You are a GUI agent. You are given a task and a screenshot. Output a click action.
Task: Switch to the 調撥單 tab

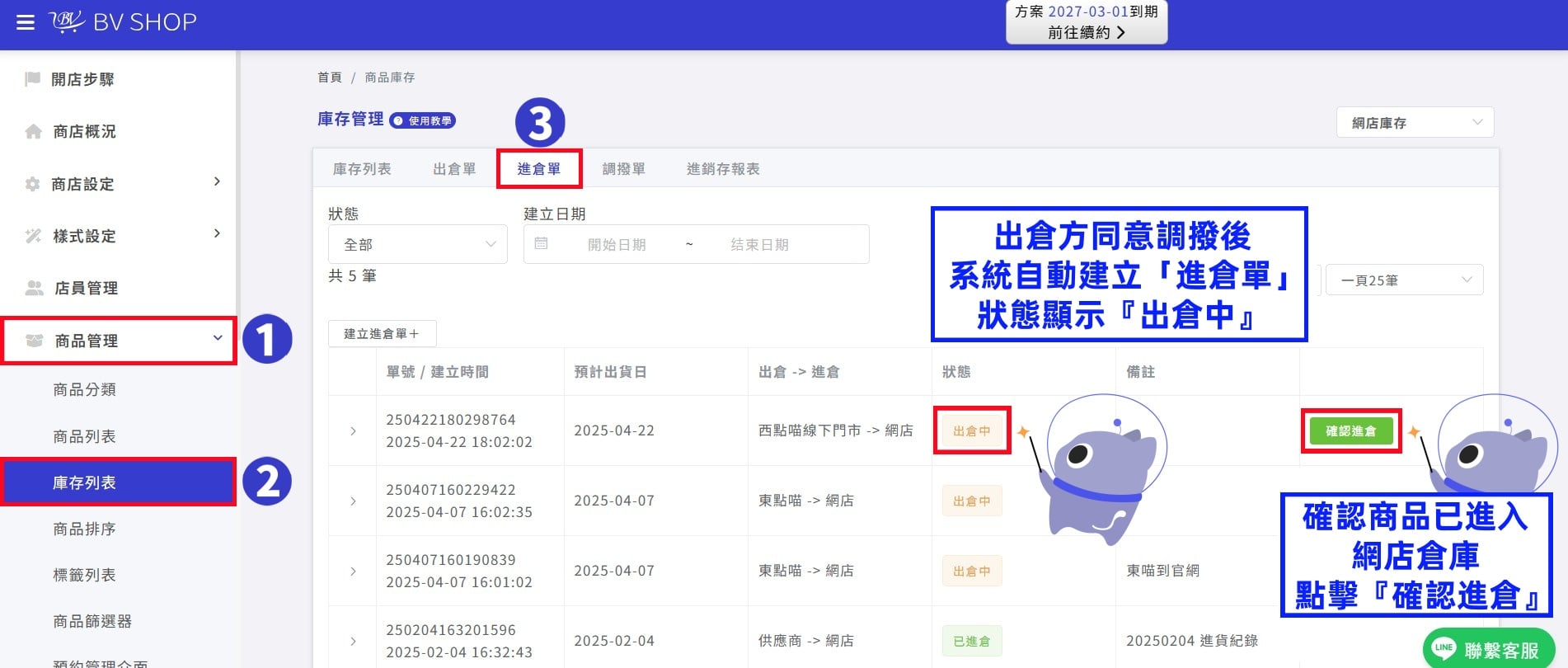(x=624, y=169)
